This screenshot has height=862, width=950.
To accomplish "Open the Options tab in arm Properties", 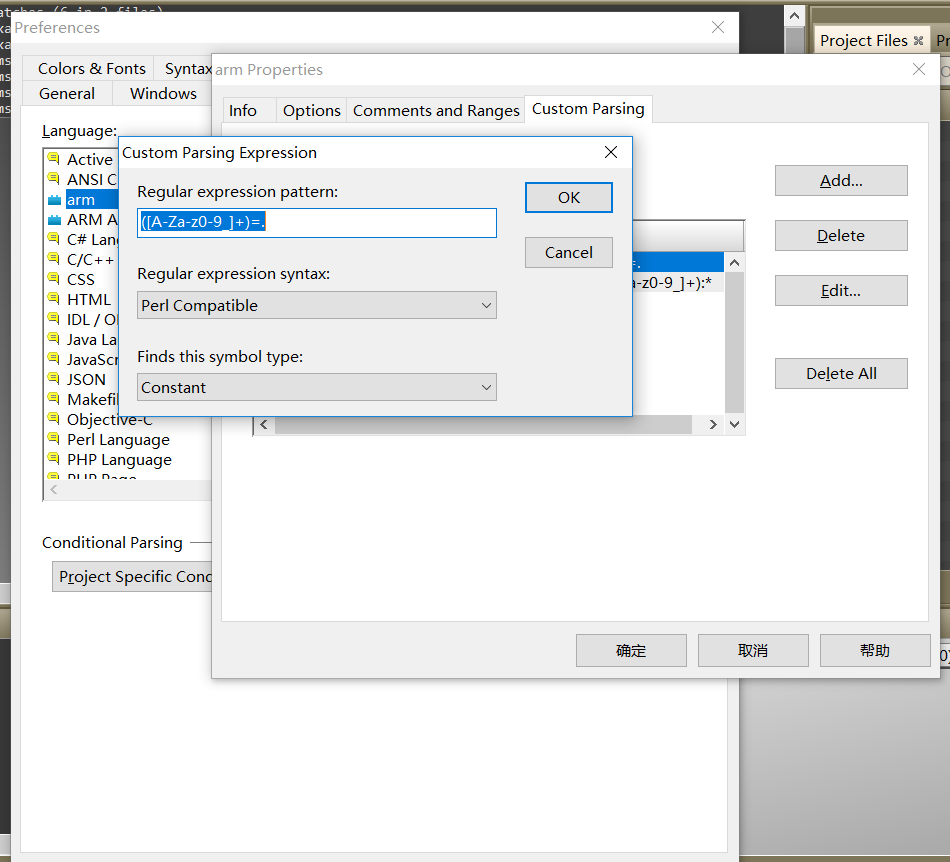I will [311, 110].
